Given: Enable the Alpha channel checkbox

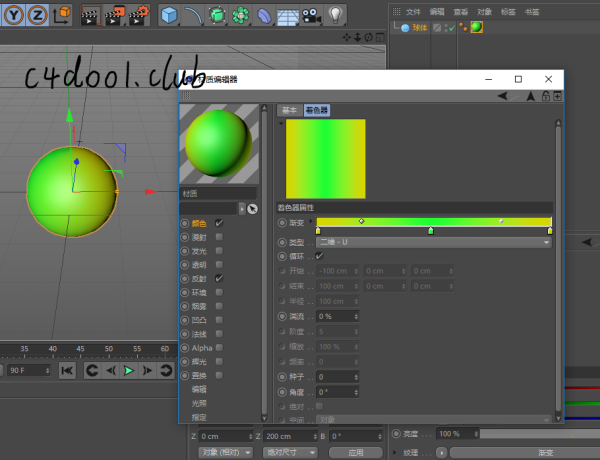Looking at the screenshot, I should (219, 347).
